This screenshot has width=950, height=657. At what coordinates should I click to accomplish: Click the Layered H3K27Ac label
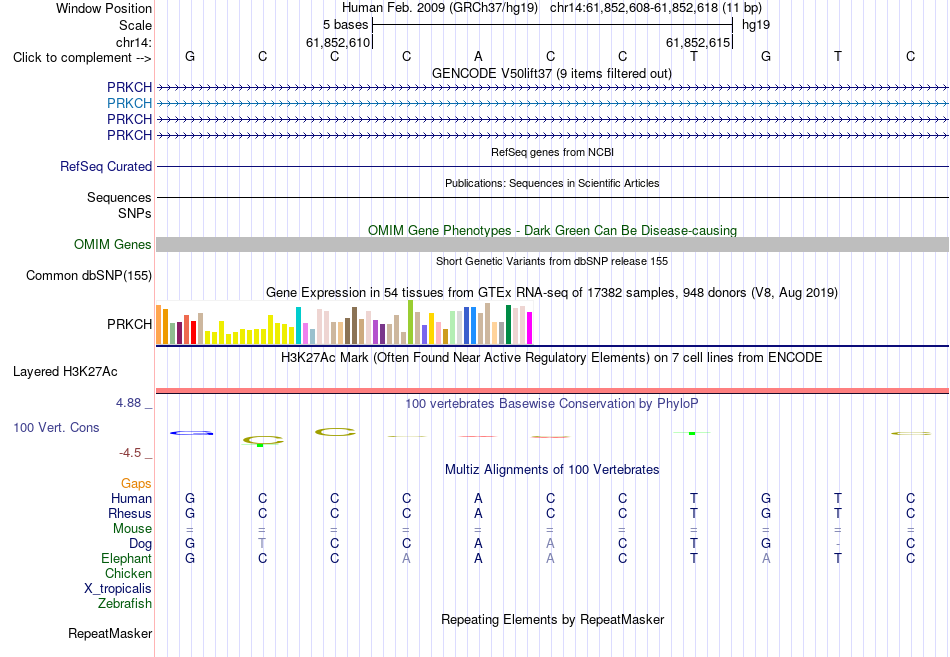click(65, 372)
